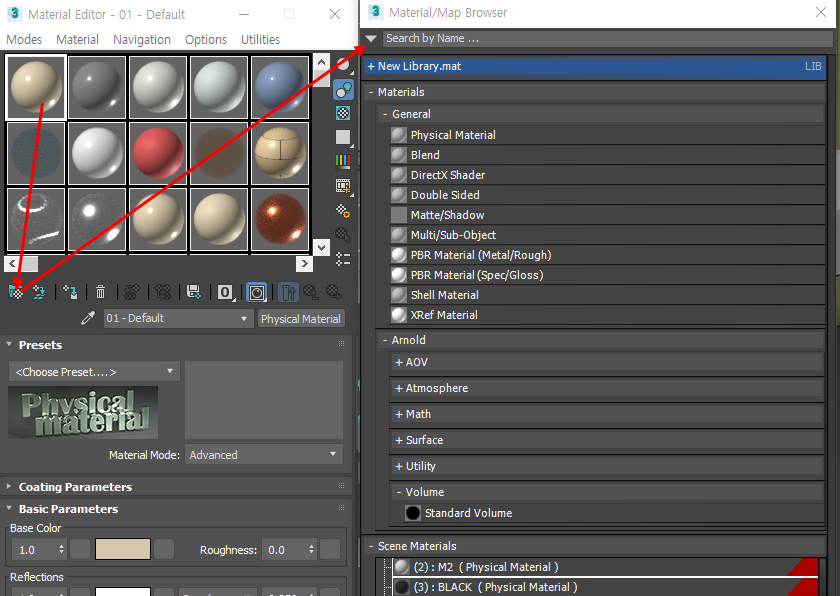Viewport: 840px width, 596px height.
Task: Select the red sphere sample slot
Action: click(x=158, y=153)
